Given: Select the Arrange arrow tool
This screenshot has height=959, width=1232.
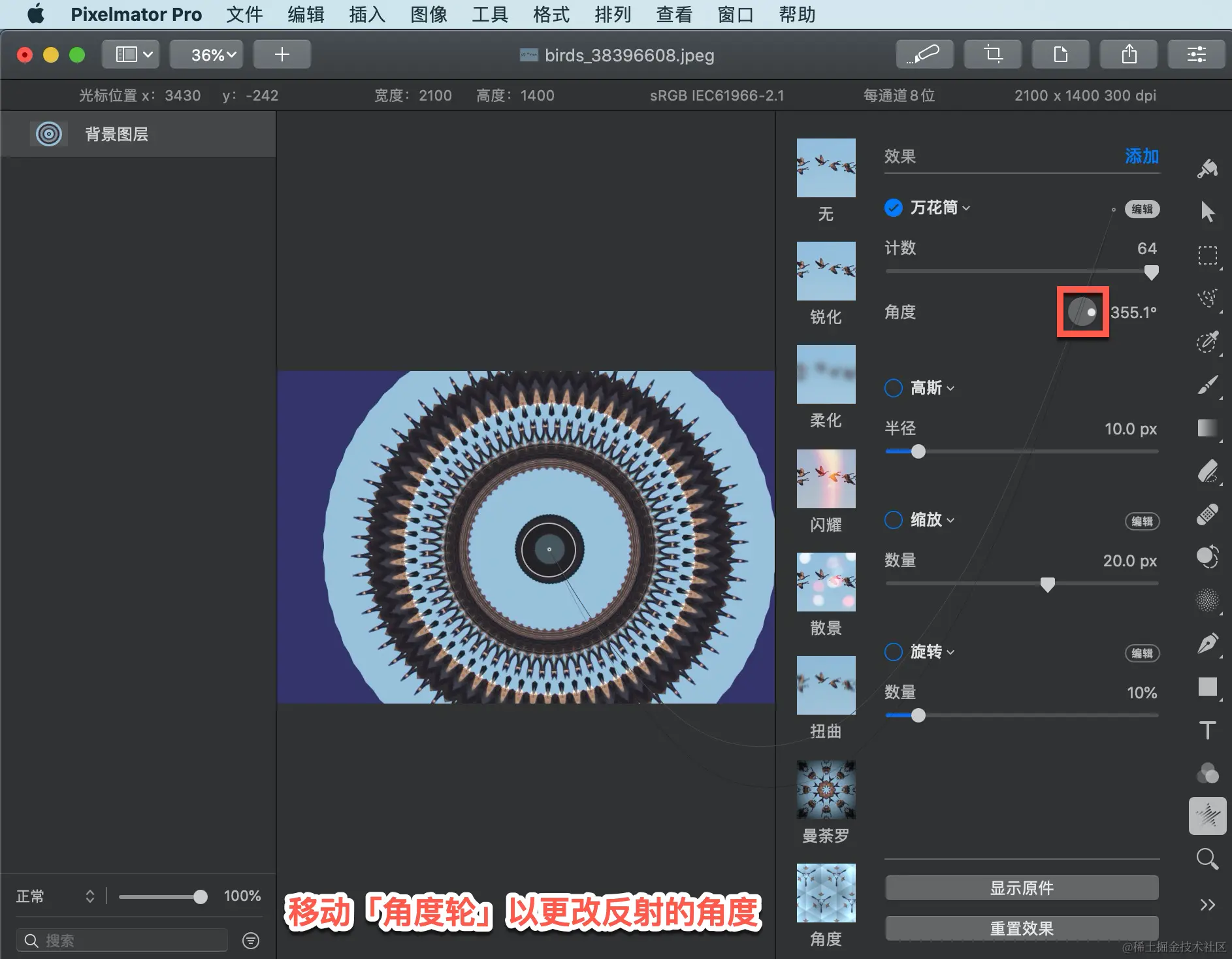Looking at the screenshot, I should [x=1207, y=212].
